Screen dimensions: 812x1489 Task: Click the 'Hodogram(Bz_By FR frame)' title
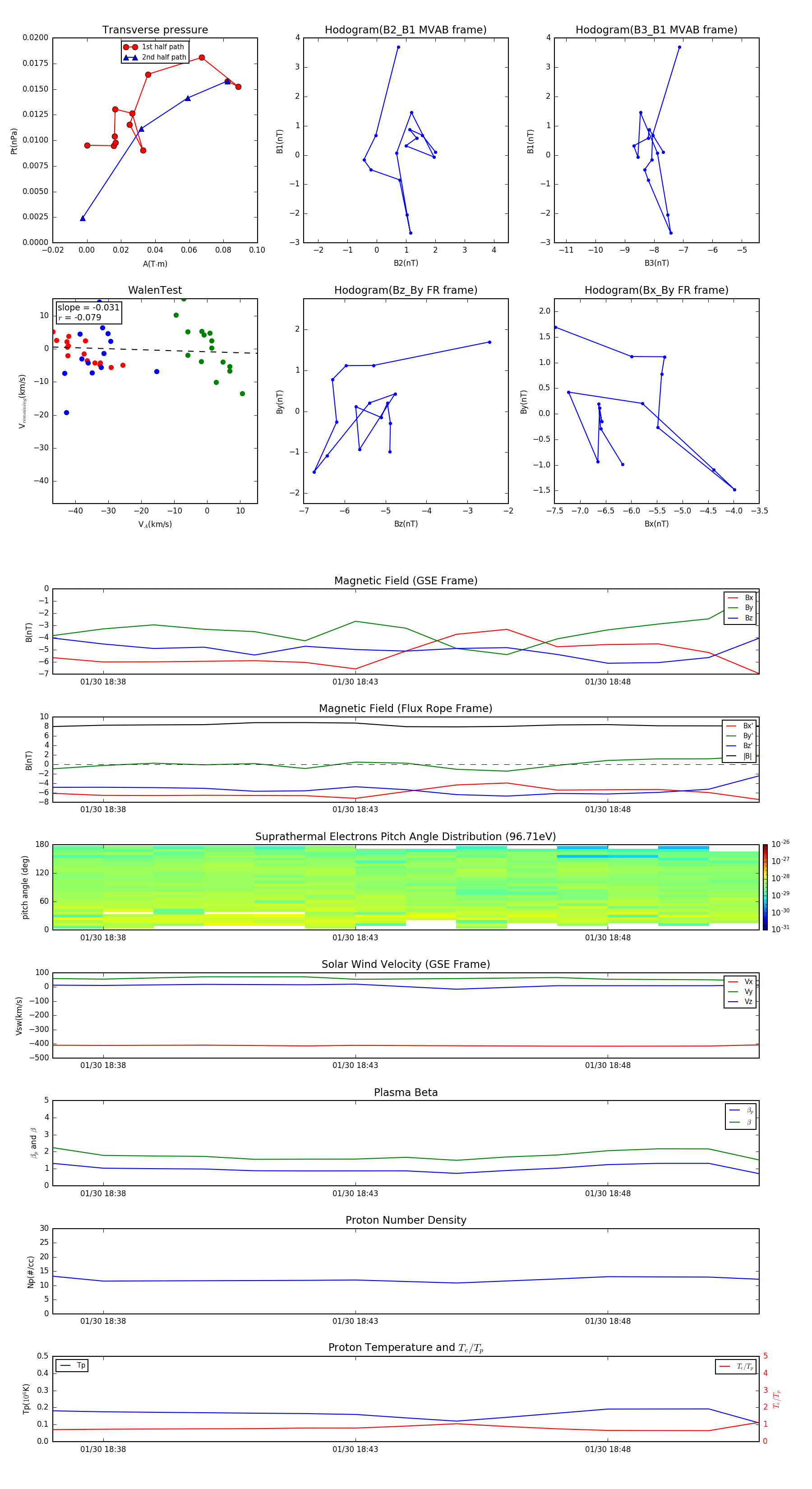406,290
